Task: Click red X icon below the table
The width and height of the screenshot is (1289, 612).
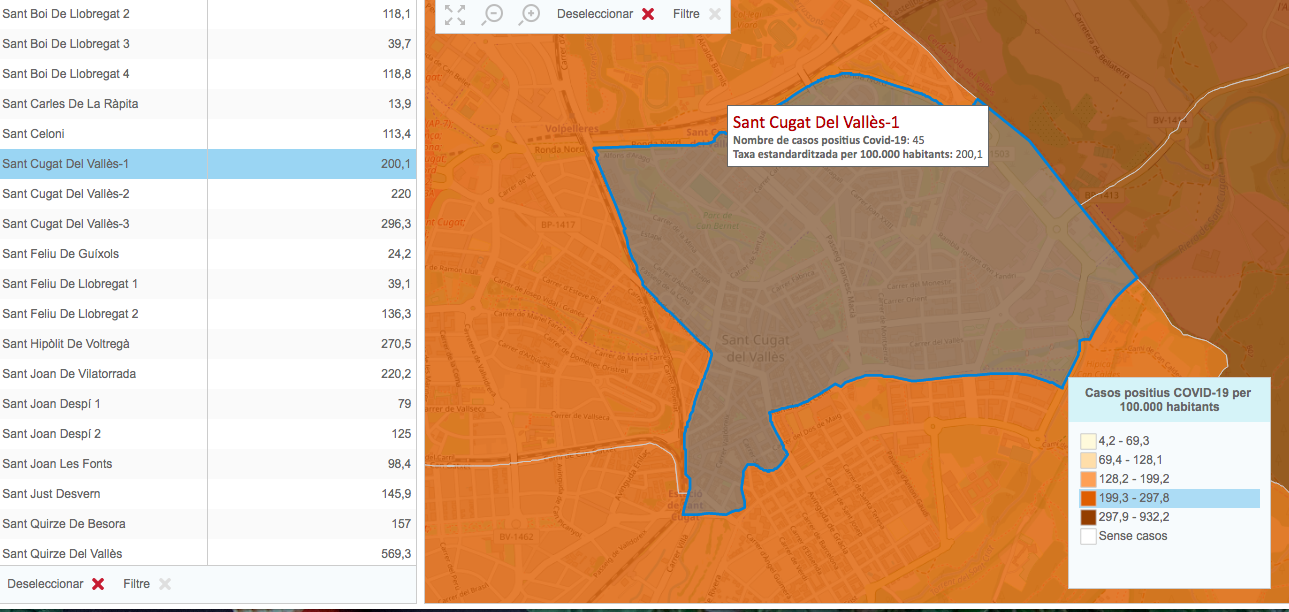Action: pos(98,584)
